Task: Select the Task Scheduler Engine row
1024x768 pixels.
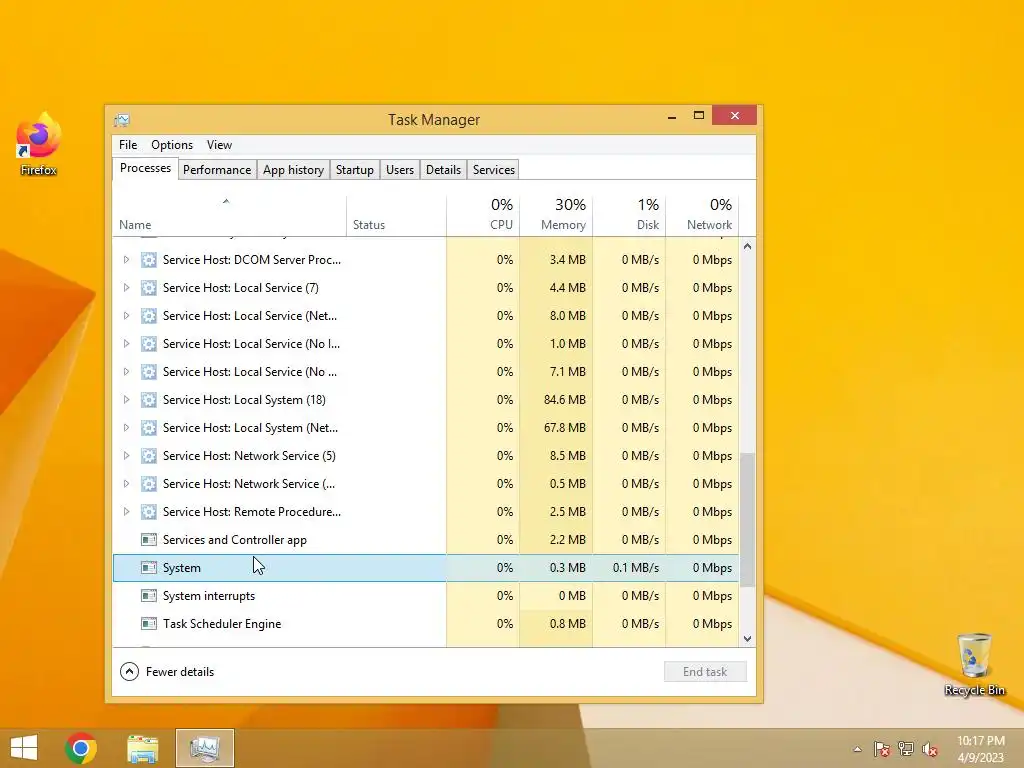Action: tap(426, 624)
